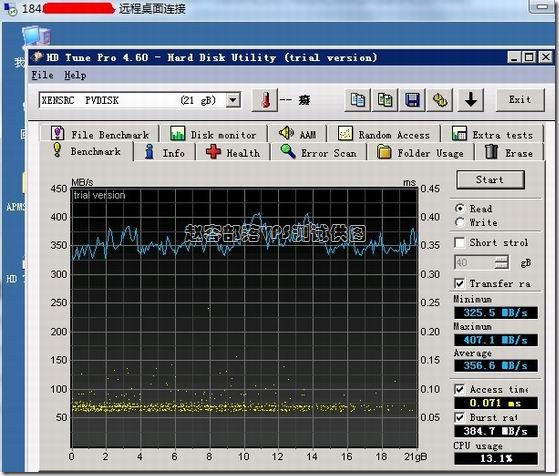The height and width of the screenshot is (476, 559).
Task: Click the File Benchmark tab icon
Action: tap(57, 133)
